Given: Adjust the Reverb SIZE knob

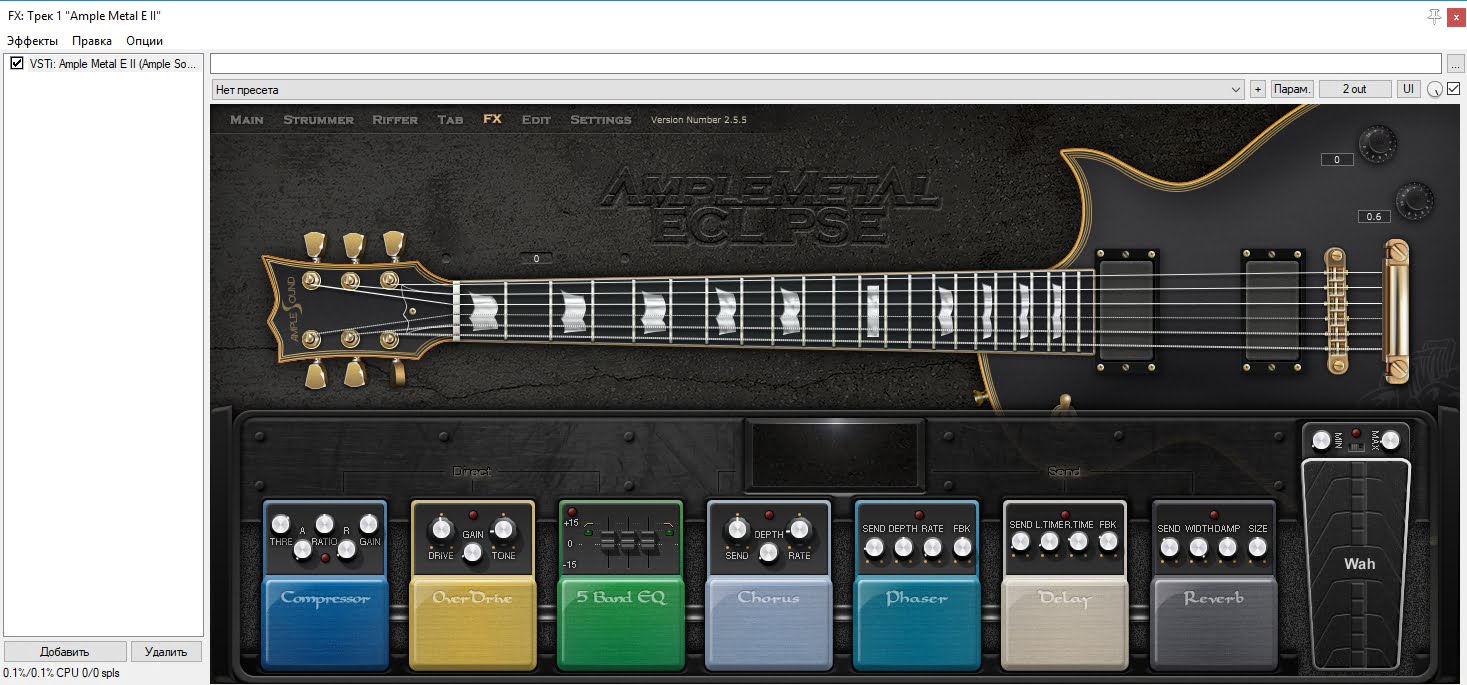Looking at the screenshot, I should (x=1257, y=547).
